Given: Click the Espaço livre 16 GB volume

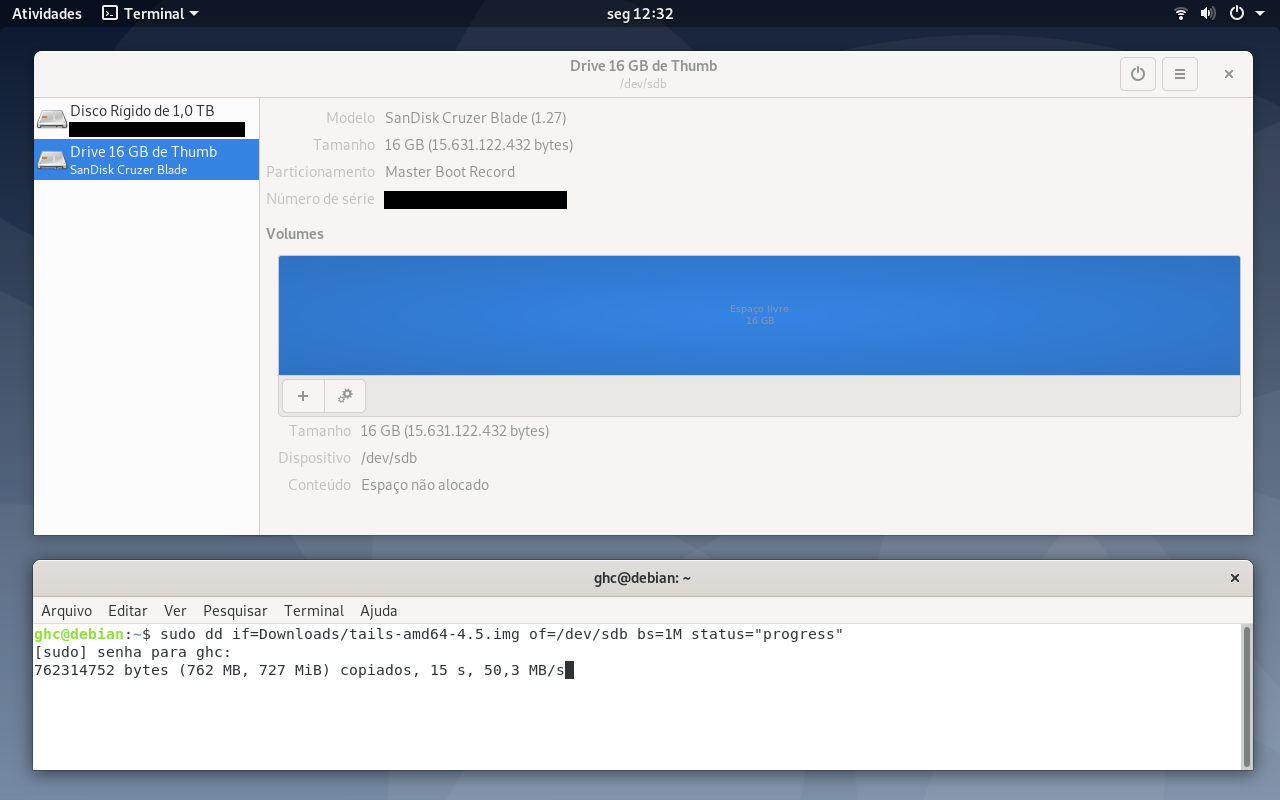Looking at the screenshot, I should [759, 315].
